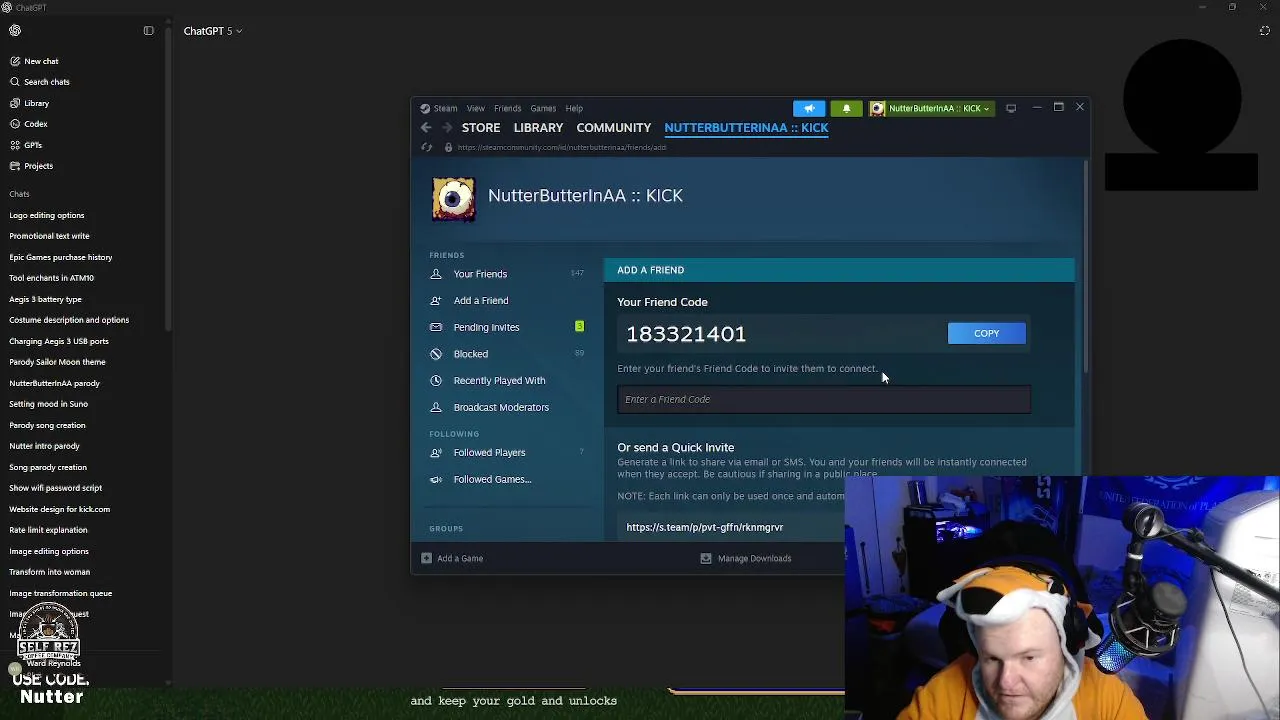The height and width of the screenshot is (720, 1280).
Task: Click the Steam back navigation arrow
Action: tap(426, 128)
